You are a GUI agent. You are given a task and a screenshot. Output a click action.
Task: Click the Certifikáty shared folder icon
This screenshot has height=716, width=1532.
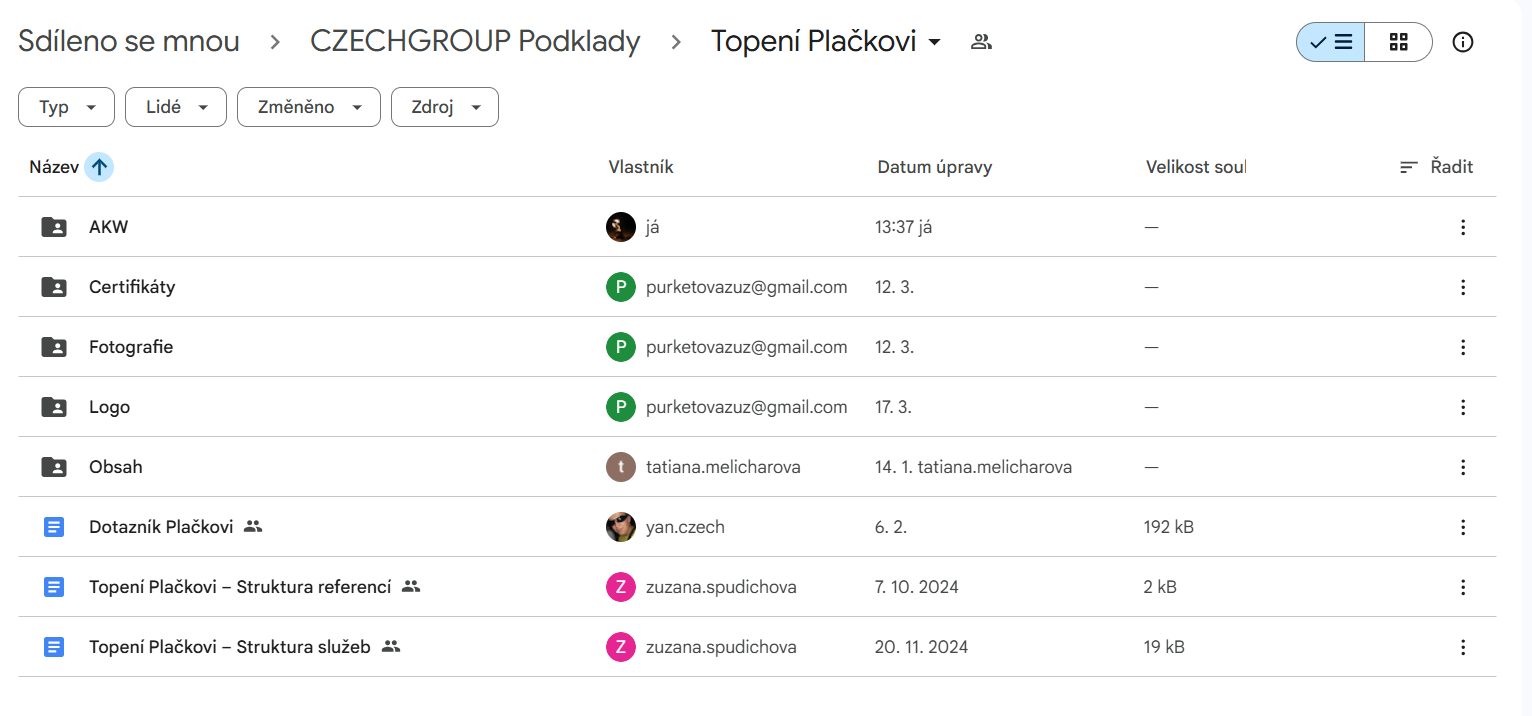pos(54,287)
